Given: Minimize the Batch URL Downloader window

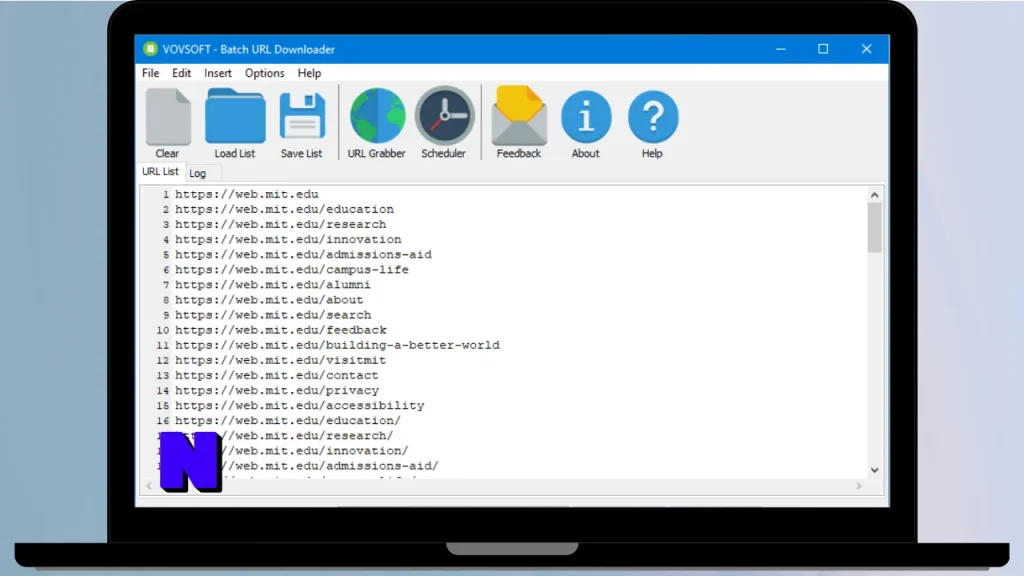Looking at the screenshot, I should [x=781, y=49].
